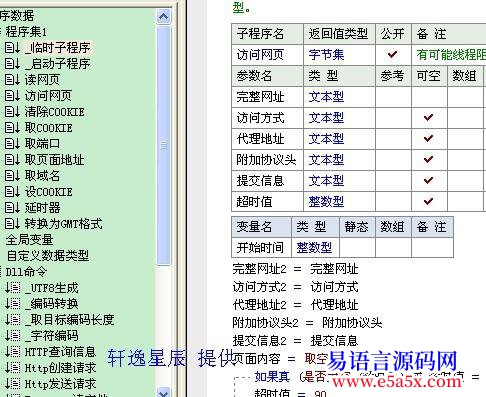Click the icon beside 延时器
Screen dimensions: 486x397
click(x=12, y=208)
